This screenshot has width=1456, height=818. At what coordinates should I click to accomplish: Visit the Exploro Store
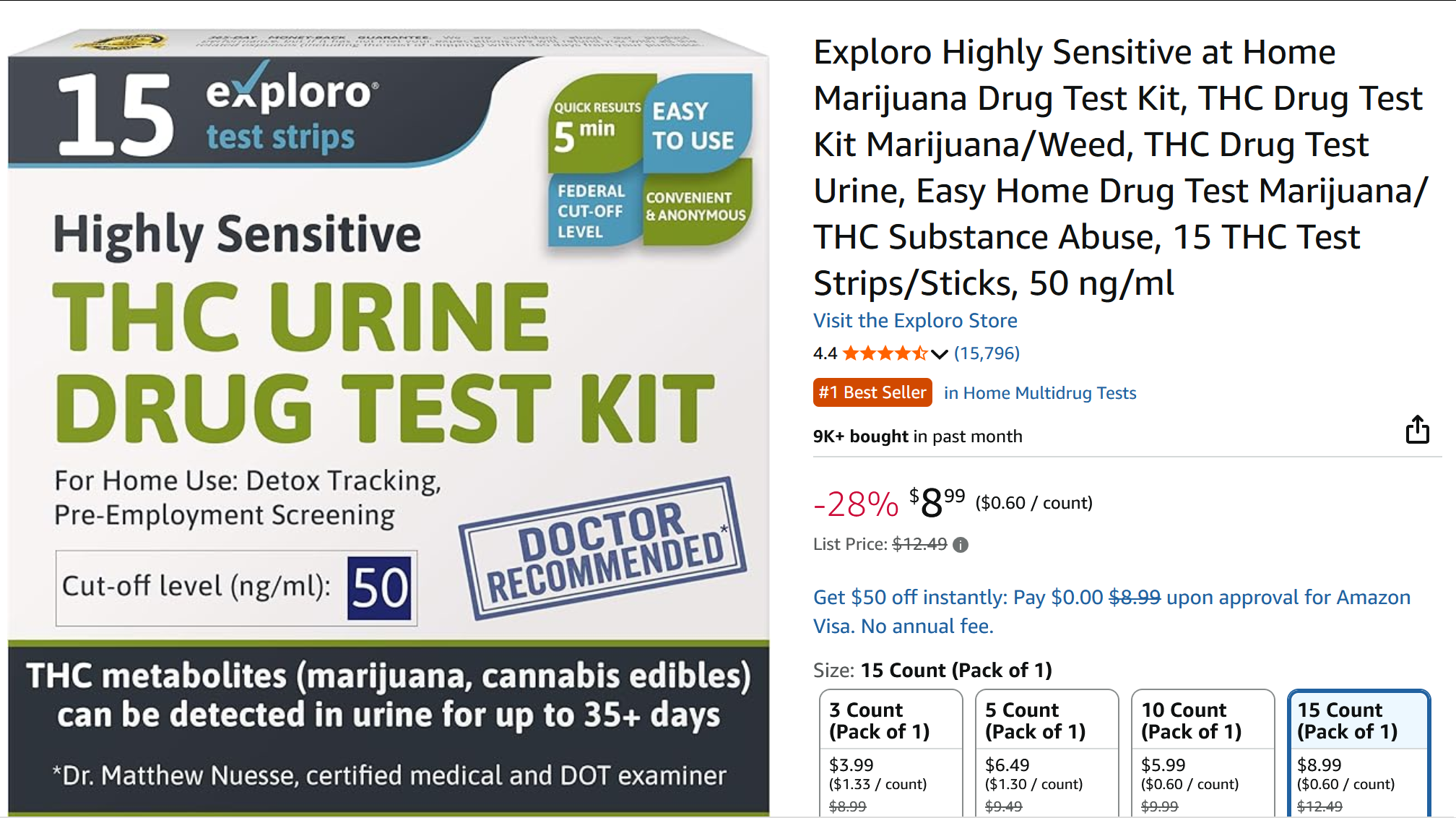(x=915, y=320)
